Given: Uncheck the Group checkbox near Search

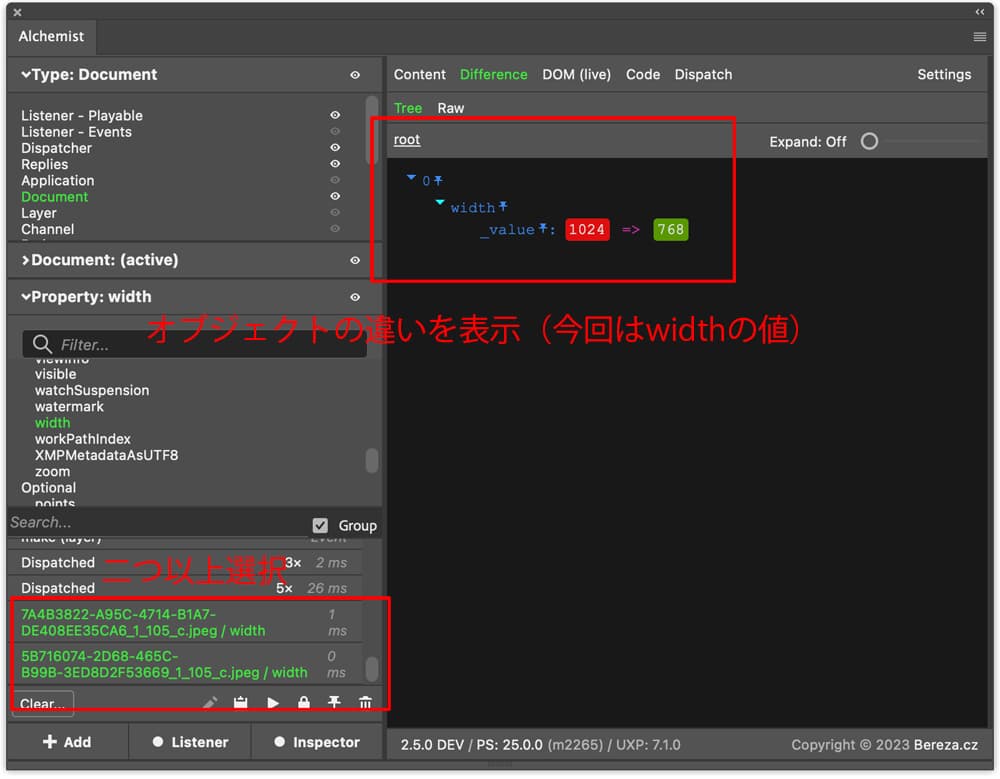Looking at the screenshot, I should [x=321, y=524].
